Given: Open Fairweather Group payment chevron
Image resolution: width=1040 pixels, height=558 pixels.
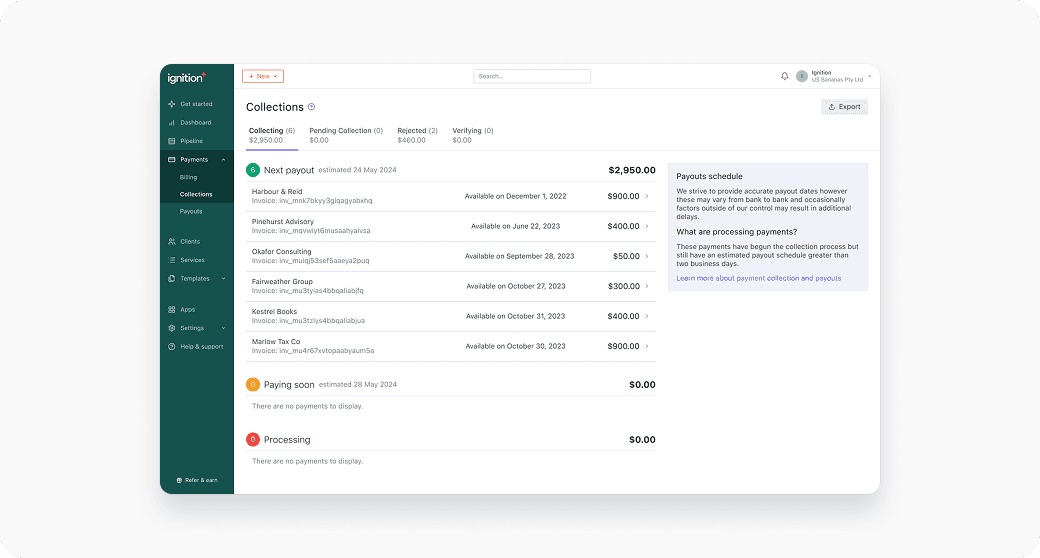Looking at the screenshot, I should [x=647, y=287].
